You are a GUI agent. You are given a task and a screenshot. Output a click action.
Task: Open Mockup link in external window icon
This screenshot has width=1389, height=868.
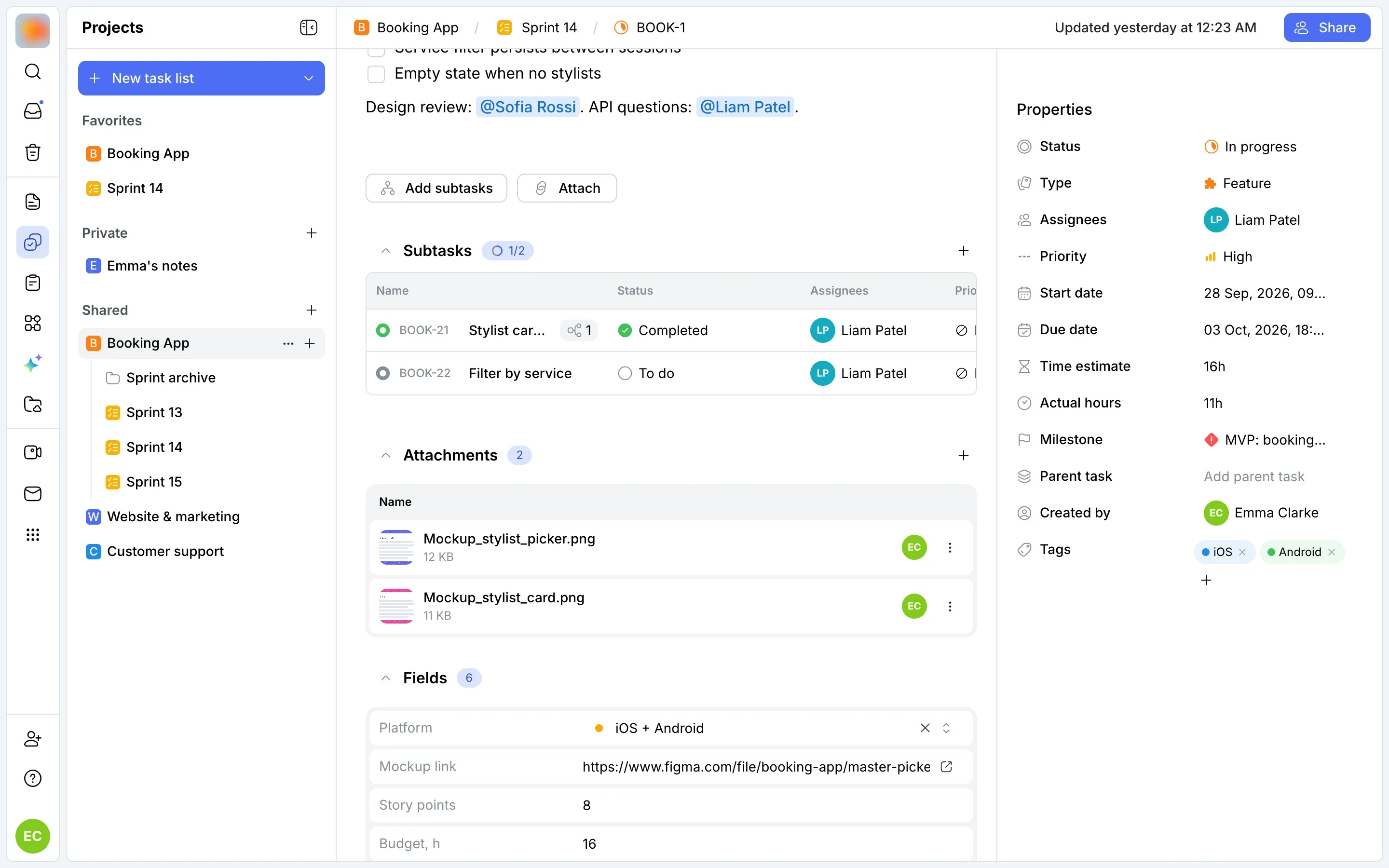(x=946, y=766)
